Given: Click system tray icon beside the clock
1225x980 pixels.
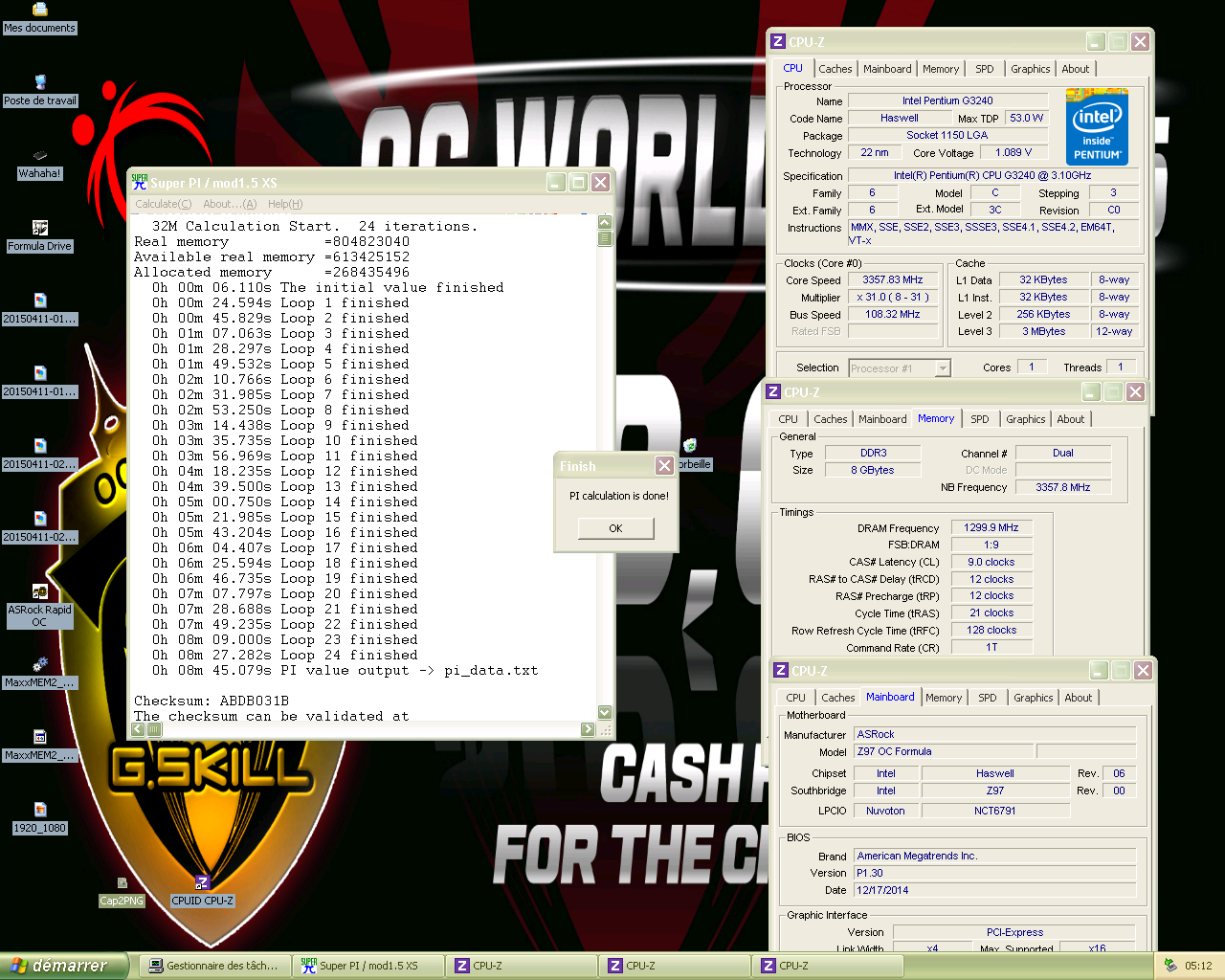Looking at the screenshot, I should point(1170,966).
